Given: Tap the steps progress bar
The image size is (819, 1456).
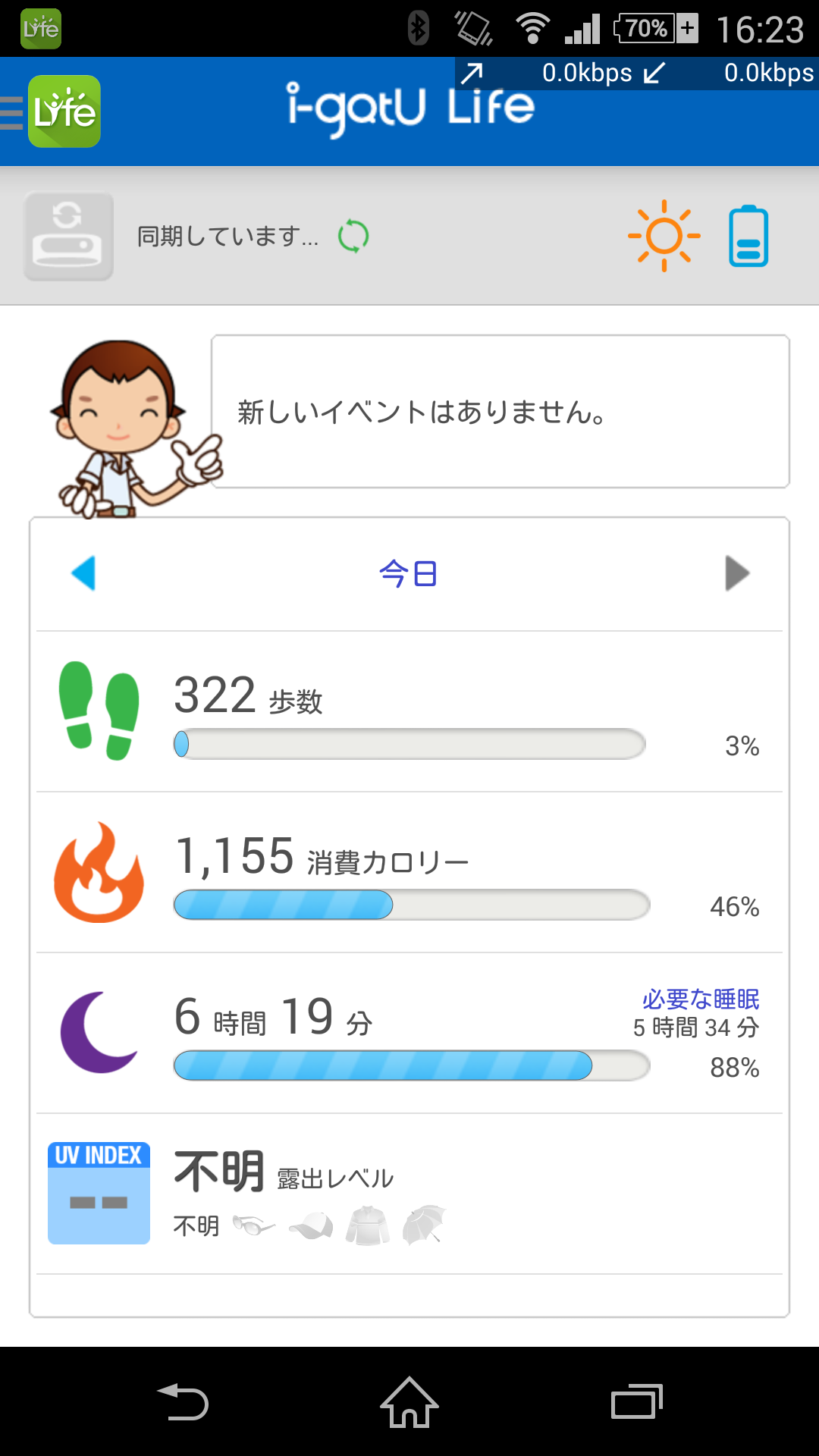Looking at the screenshot, I should pyautogui.click(x=409, y=745).
